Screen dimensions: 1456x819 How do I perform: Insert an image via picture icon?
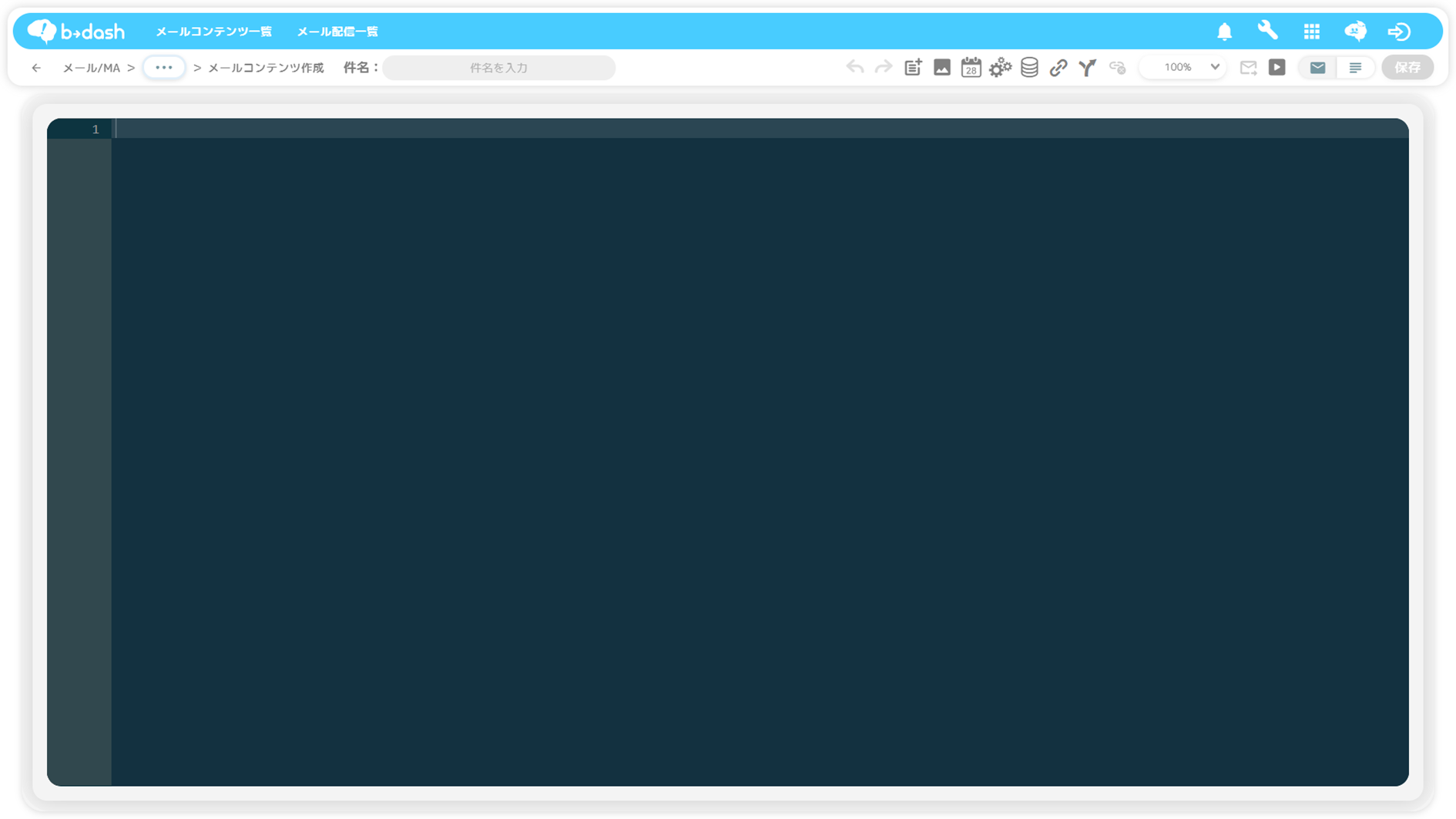941,68
